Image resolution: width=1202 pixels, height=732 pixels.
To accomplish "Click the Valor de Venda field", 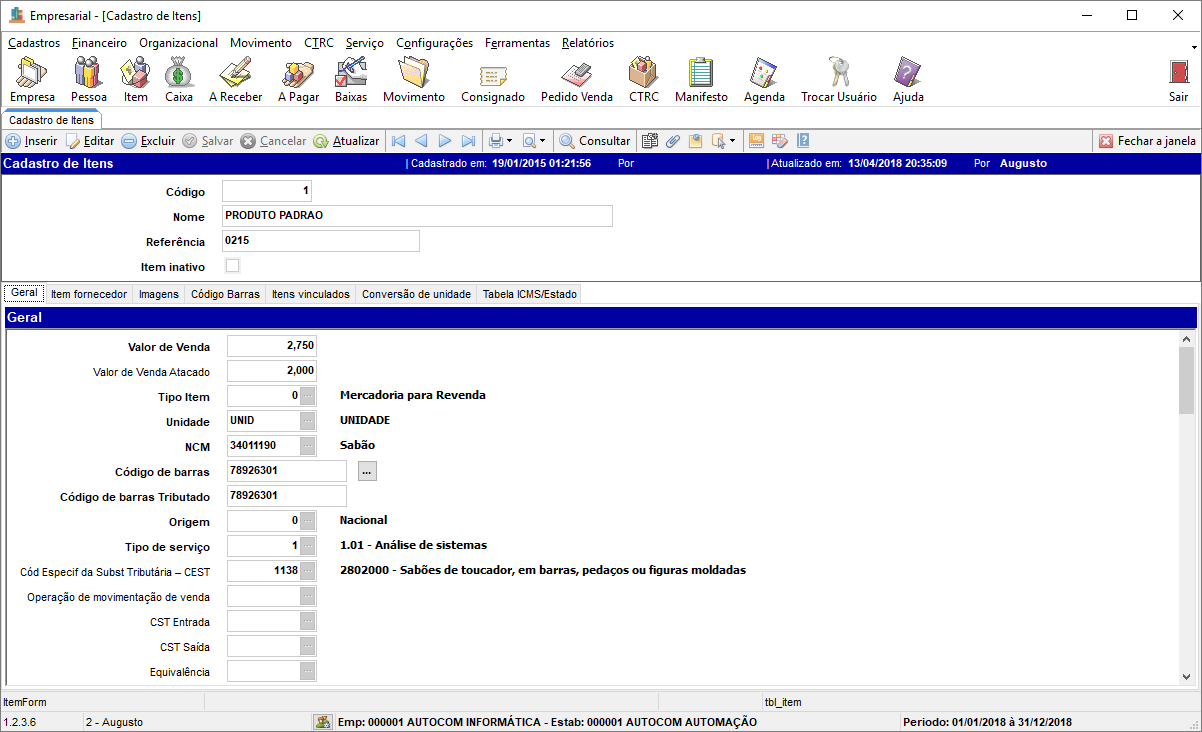I will pyautogui.click(x=272, y=346).
